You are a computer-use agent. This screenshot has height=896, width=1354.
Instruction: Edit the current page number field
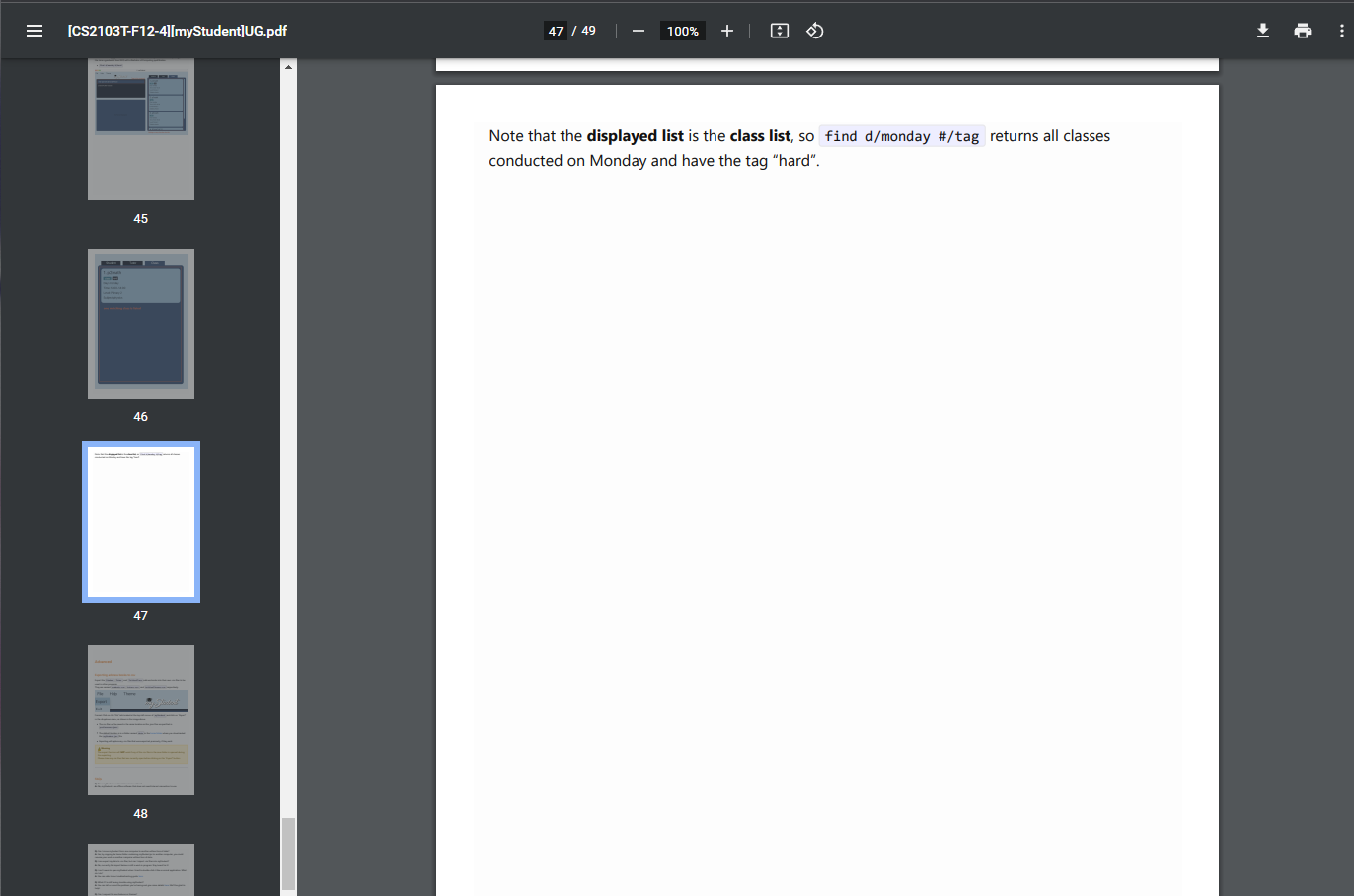pyautogui.click(x=556, y=31)
